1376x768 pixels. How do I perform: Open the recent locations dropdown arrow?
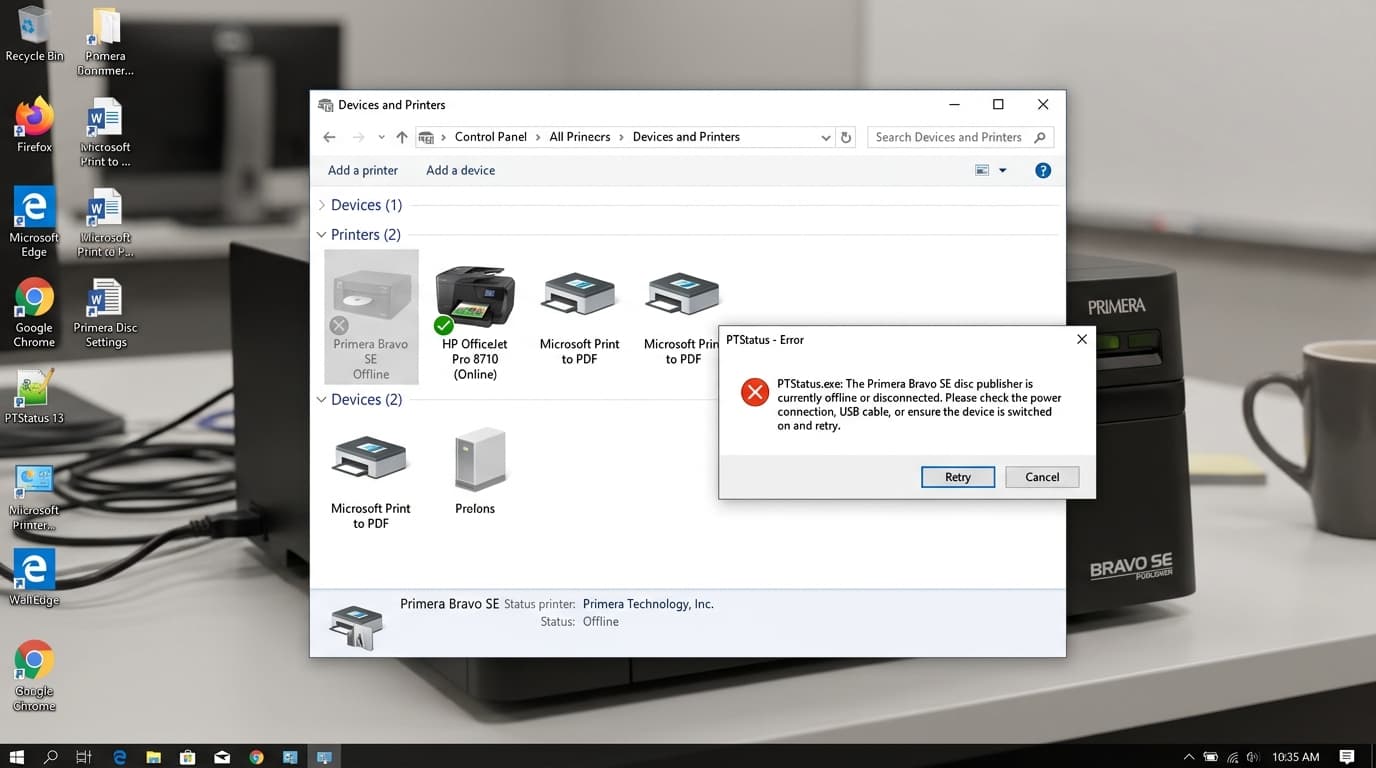point(381,137)
